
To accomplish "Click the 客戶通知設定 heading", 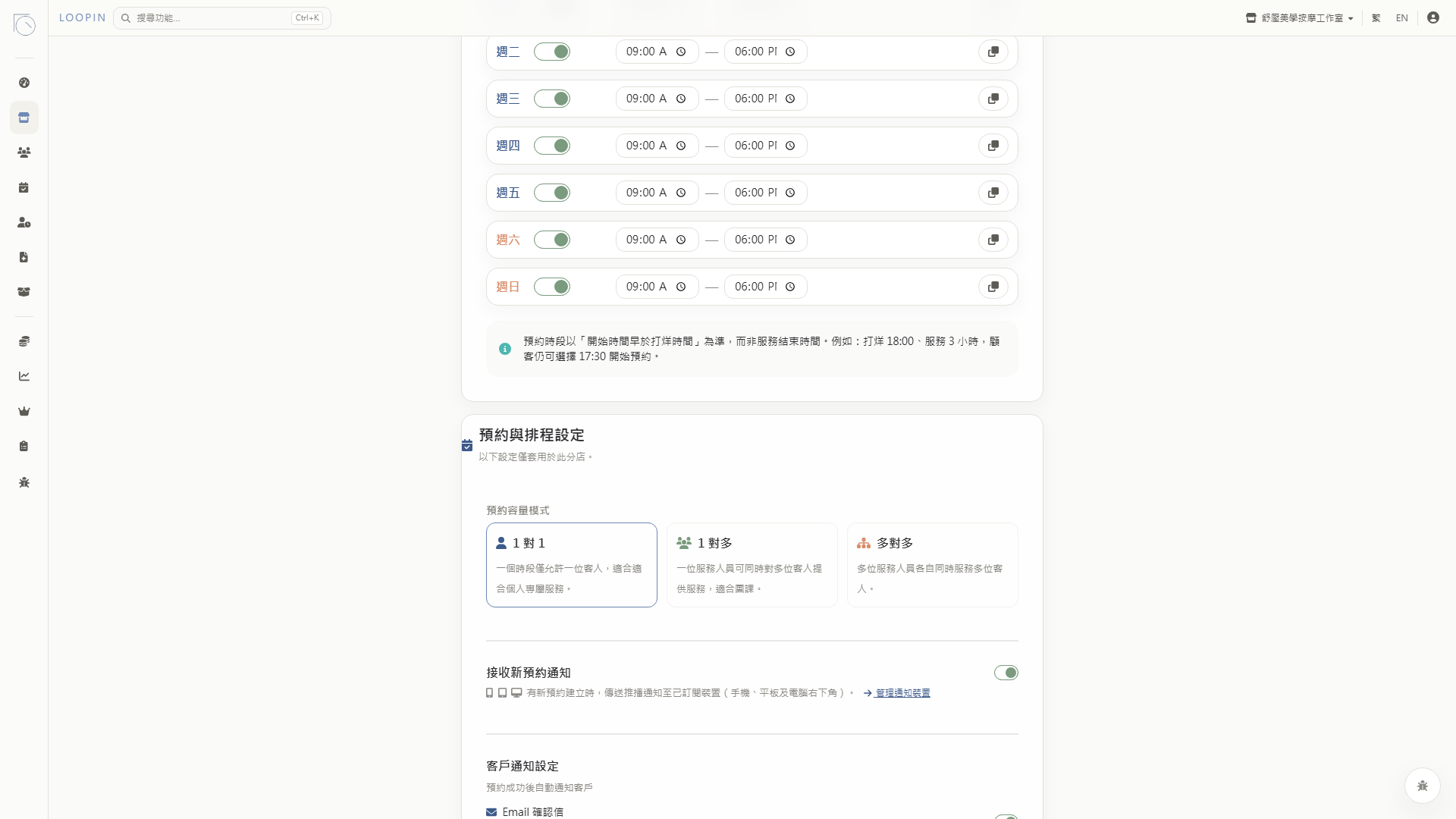I will 522,766.
